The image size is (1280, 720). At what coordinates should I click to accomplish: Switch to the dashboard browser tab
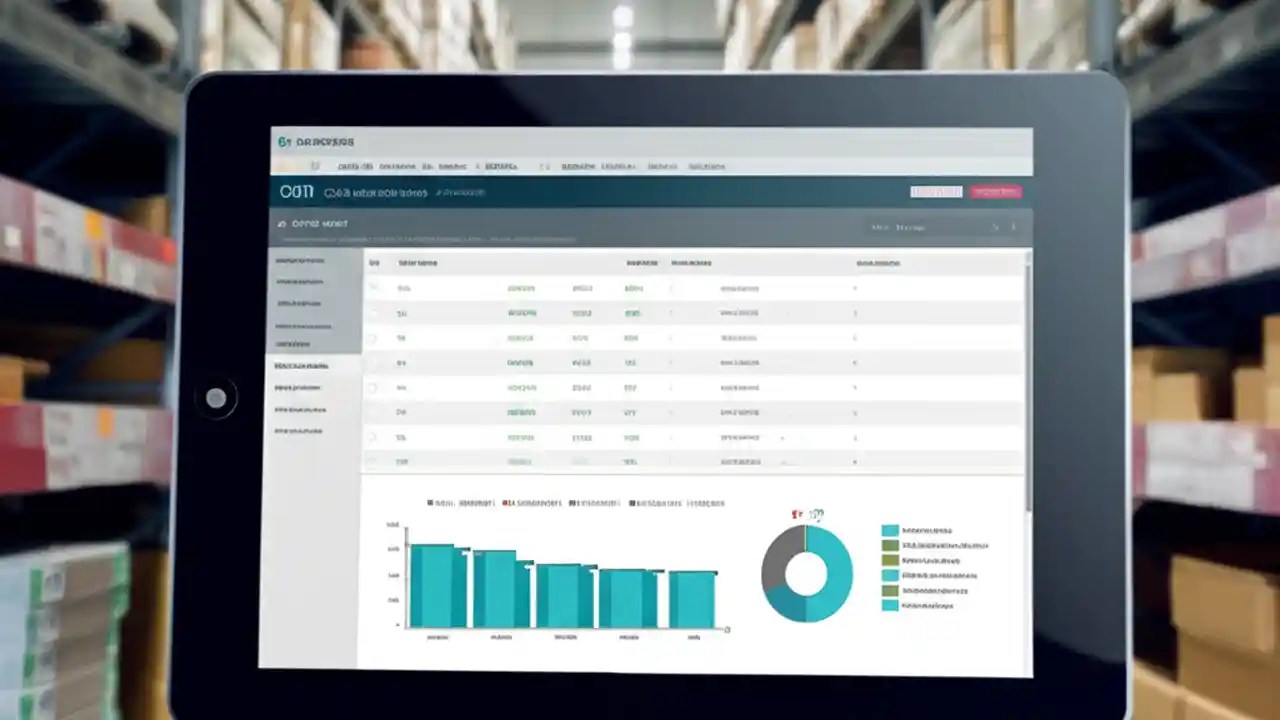pyautogui.click(x=322, y=141)
